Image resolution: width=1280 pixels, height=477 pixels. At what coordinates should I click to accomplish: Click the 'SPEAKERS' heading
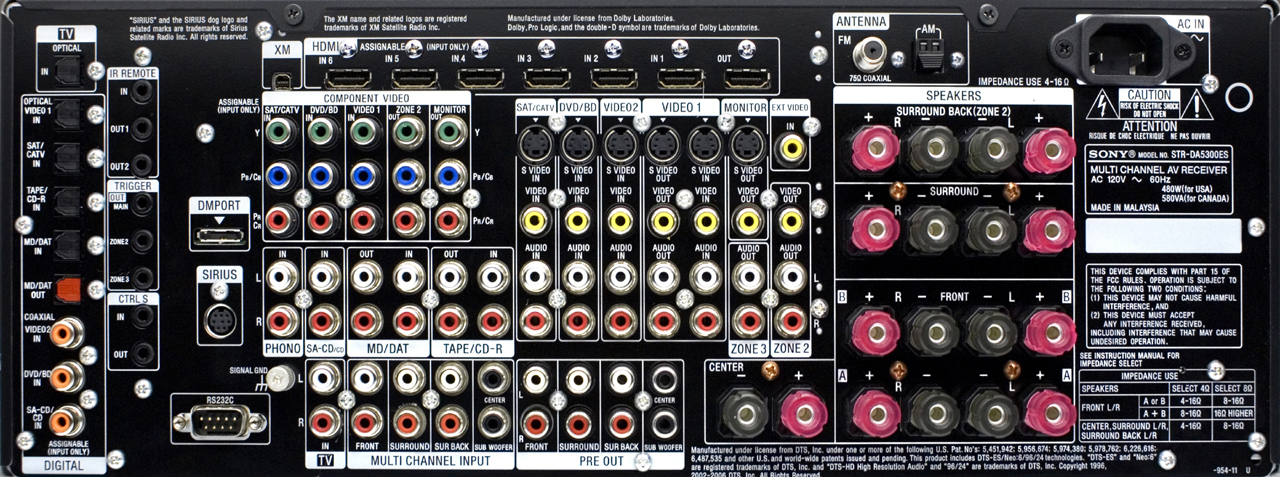pyautogui.click(x=953, y=97)
